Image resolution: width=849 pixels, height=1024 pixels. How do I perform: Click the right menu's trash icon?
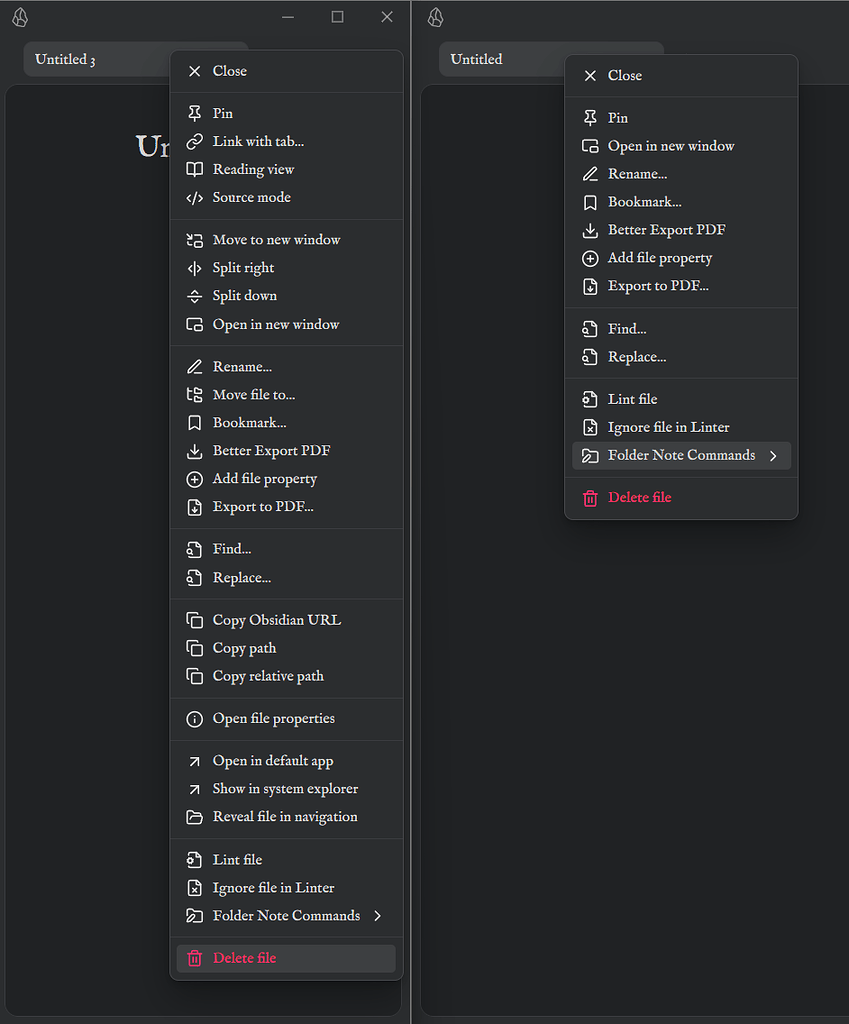[590, 498]
